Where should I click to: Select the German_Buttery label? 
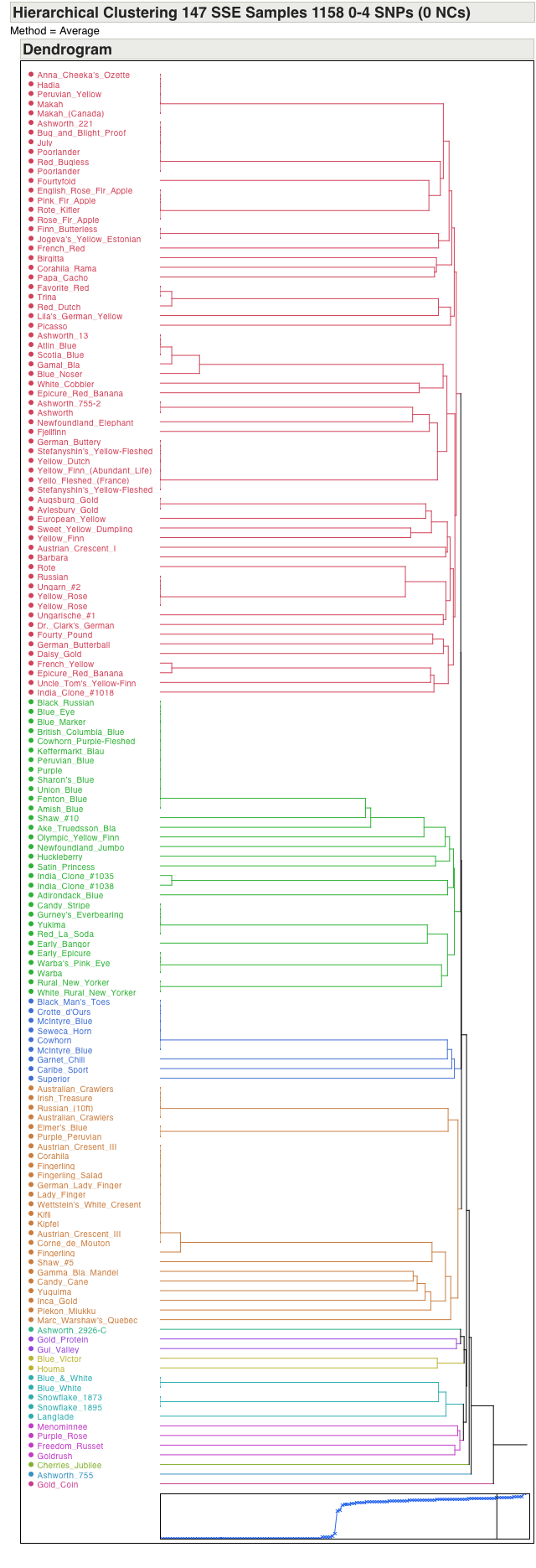tap(69, 442)
